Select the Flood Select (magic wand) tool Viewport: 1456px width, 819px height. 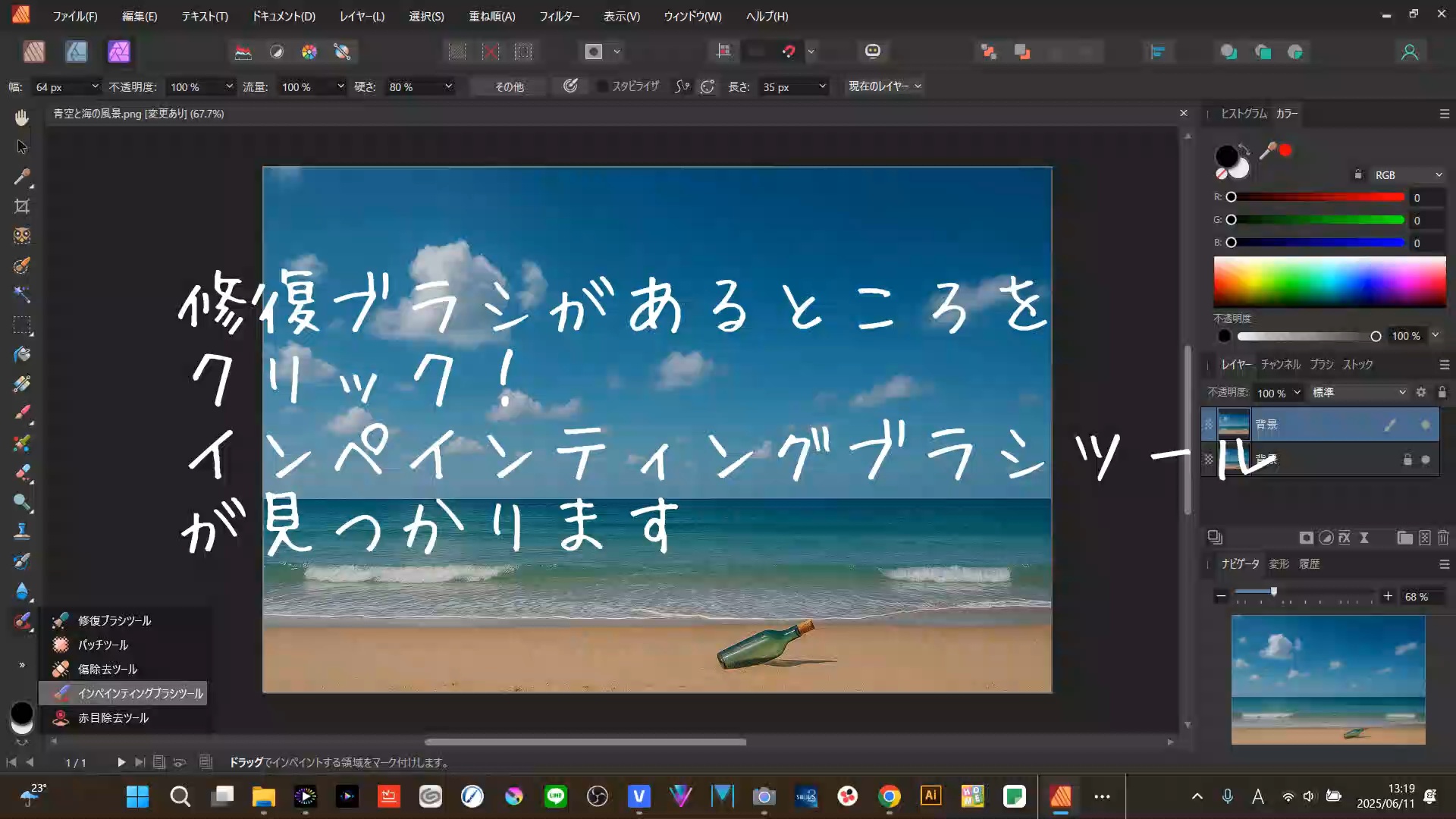(21, 295)
